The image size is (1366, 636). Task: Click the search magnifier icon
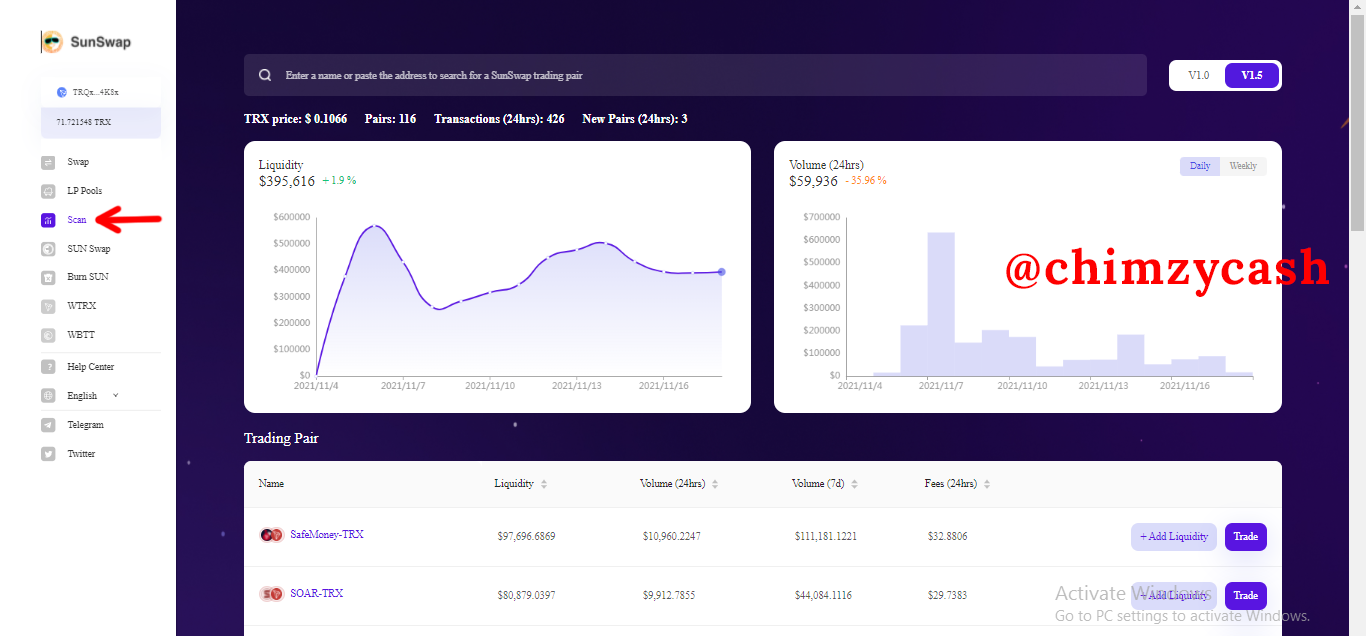coord(265,75)
